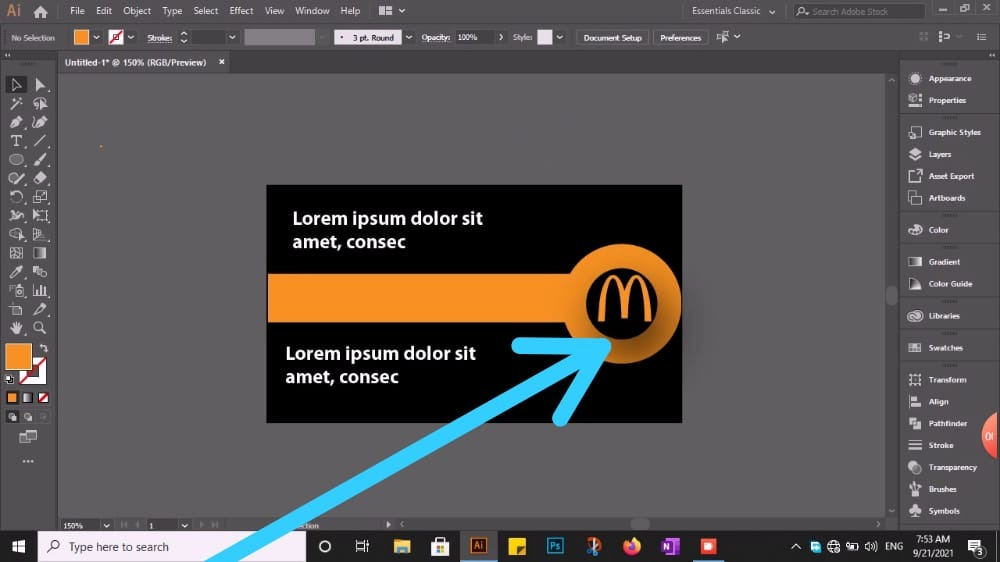1000x562 pixels.
Task: Change the screen mode
Action: coord(27,437)
